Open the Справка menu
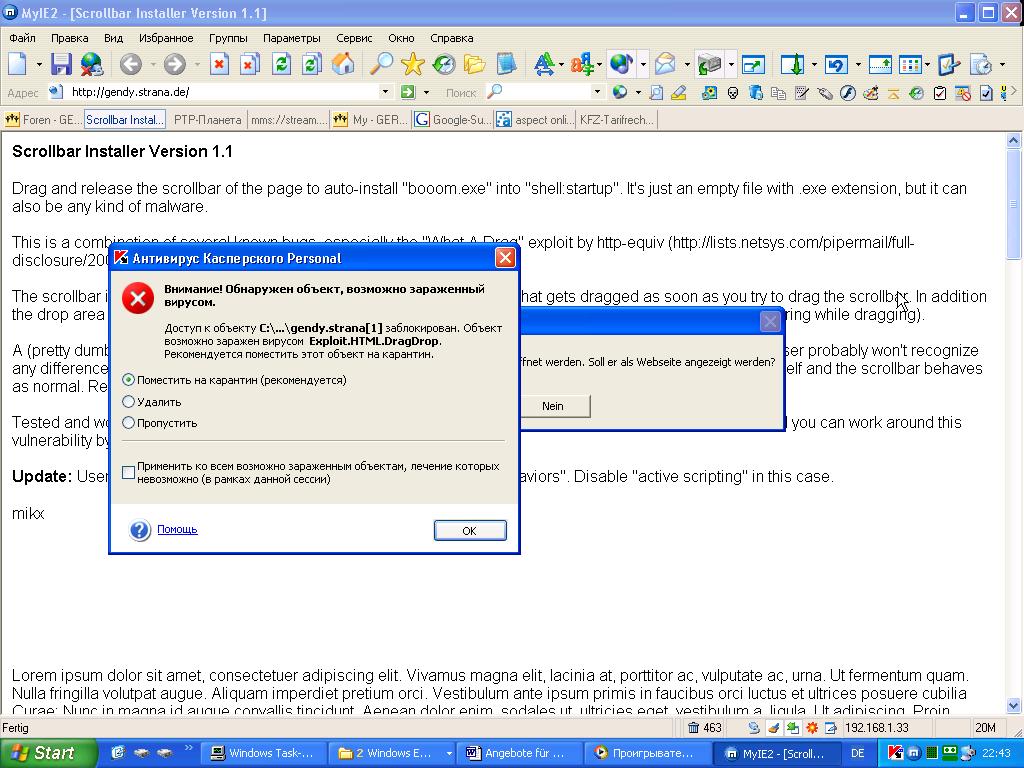Image resolution: width=1024 pixels, height=768 pixels. [x=452, y=38]
